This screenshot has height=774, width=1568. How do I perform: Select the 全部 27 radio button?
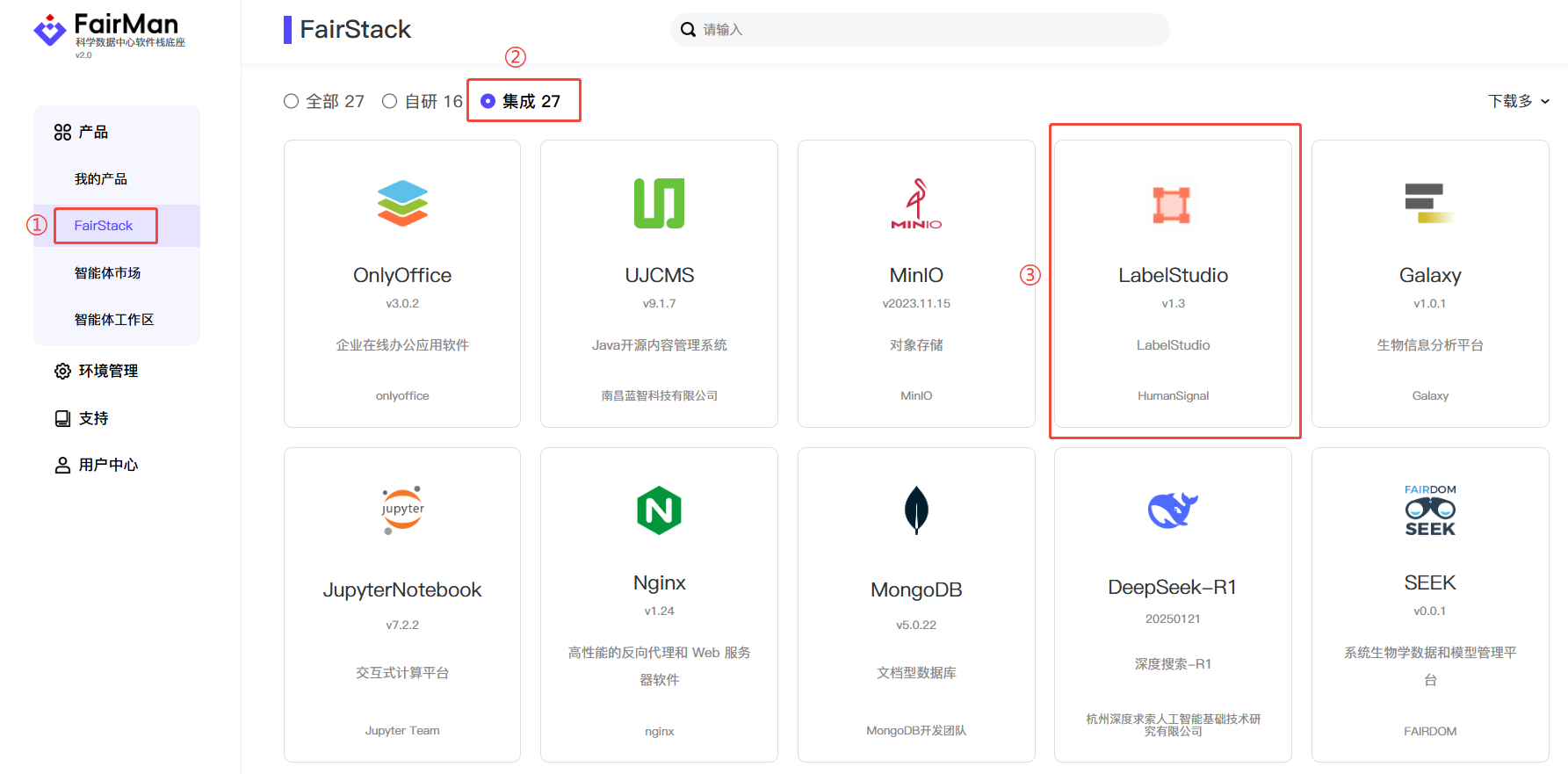[x=292, y=102]
